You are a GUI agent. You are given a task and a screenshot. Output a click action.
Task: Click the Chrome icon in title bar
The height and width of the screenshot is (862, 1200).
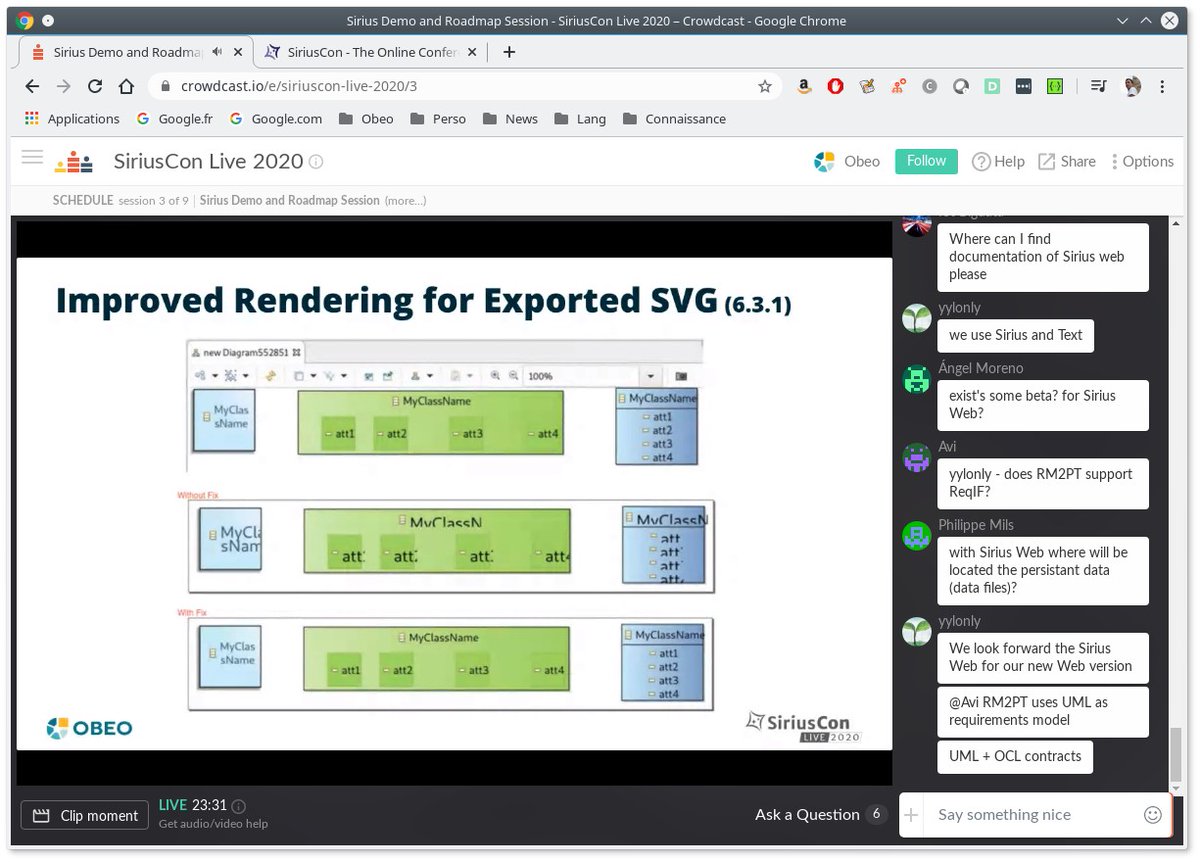(x=24, y=20)
